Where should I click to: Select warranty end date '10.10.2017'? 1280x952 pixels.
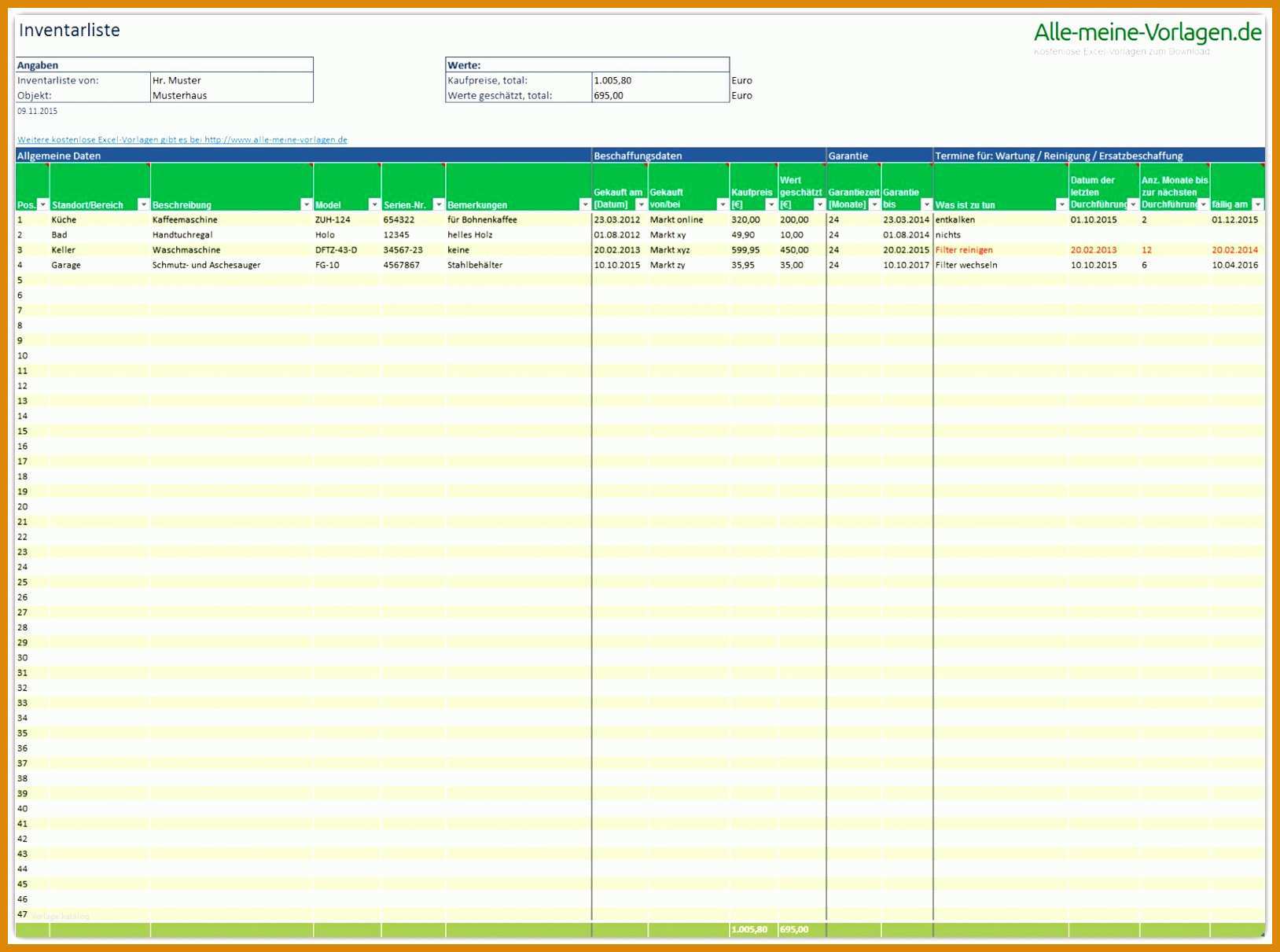click(907, 265)
